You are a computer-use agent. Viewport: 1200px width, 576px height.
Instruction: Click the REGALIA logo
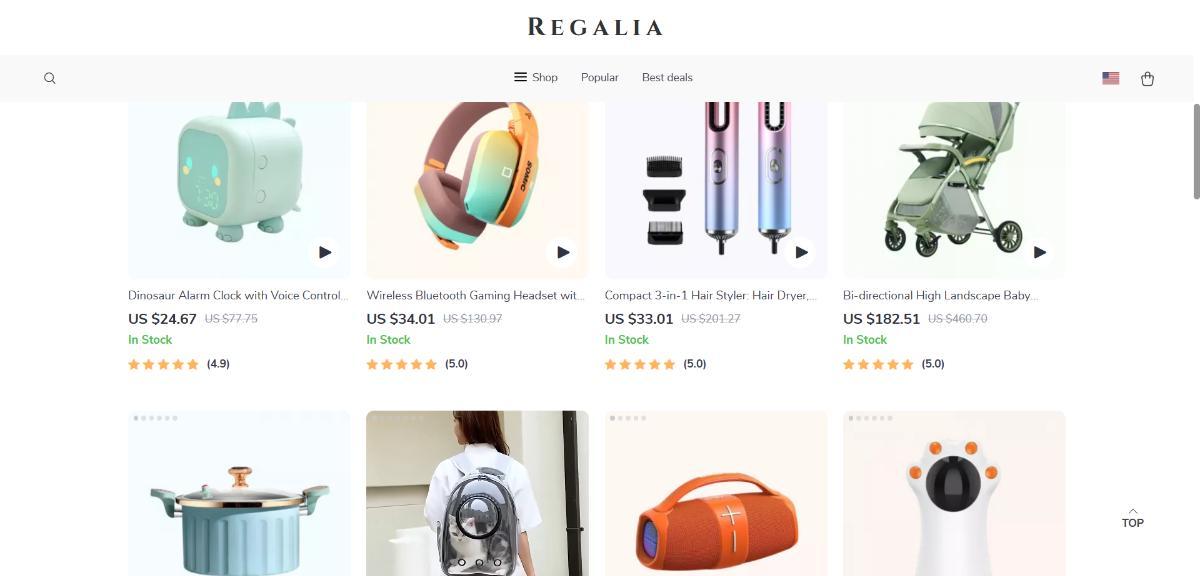(596, 27)
